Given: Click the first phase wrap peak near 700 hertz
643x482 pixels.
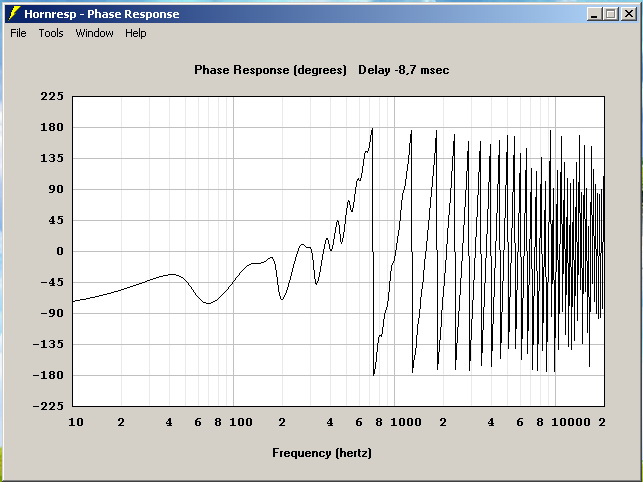Looking at the screenshot, I should (x=372, y=129).
